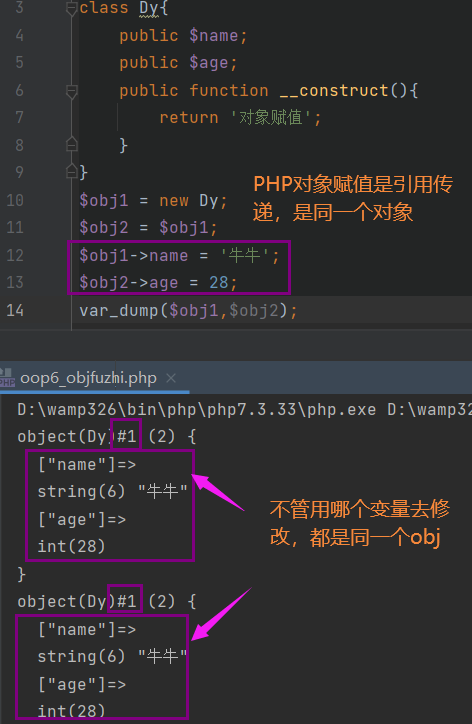Click the public $name declaration
The width and height of the screenshot is (472, 724).
point(183,36)
